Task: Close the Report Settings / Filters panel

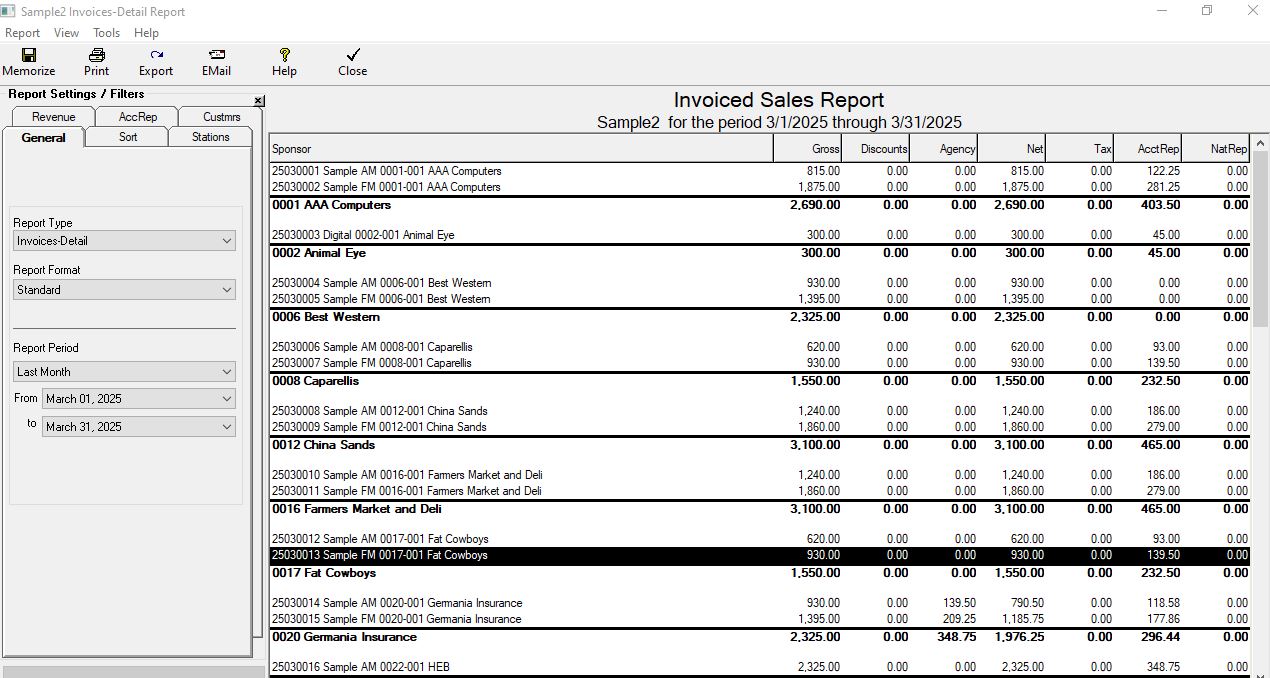Action: pyautogui.click(x=259, y=101)
